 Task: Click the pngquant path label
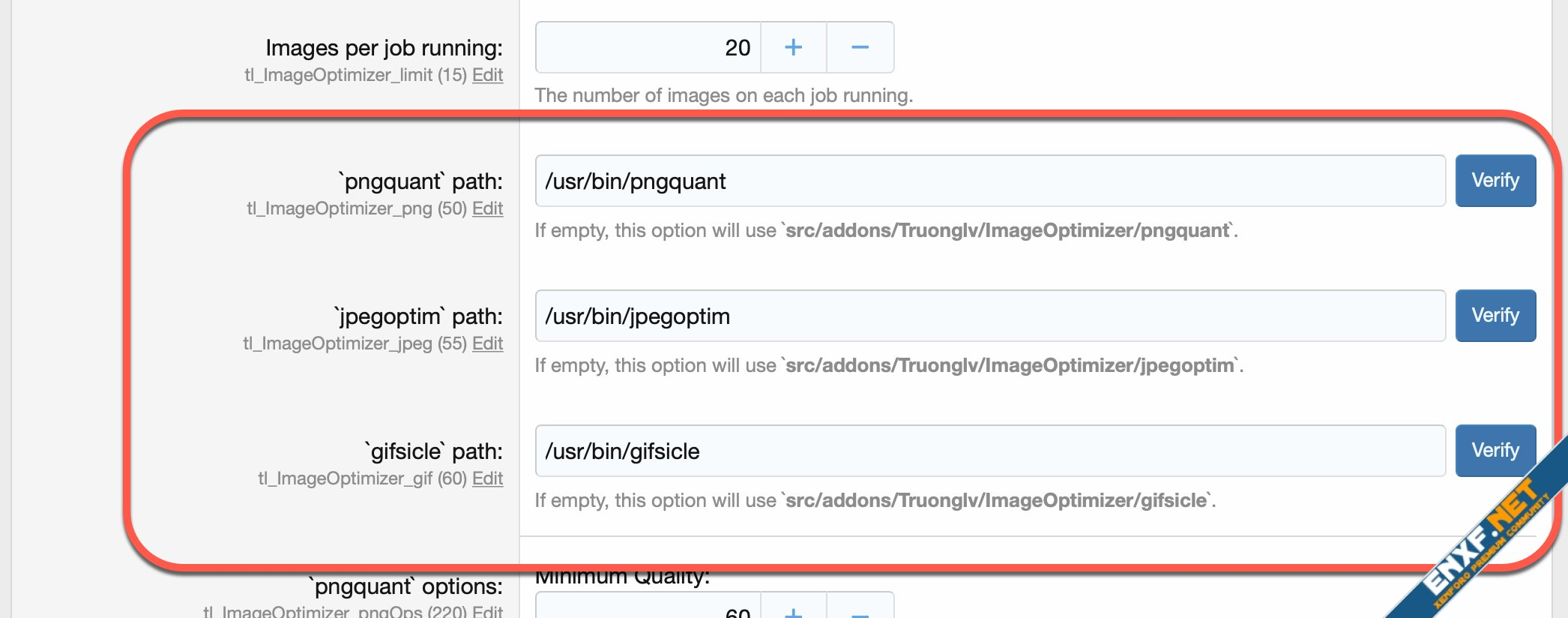pyautogui.click(x=420, y=181)
